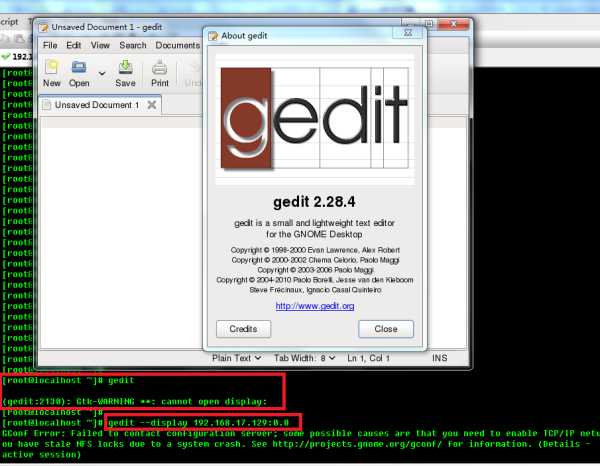The height and width of the screenshot is (466, 600).
Task: Click the INS insert mode indicator
Action: pos(440,358)
